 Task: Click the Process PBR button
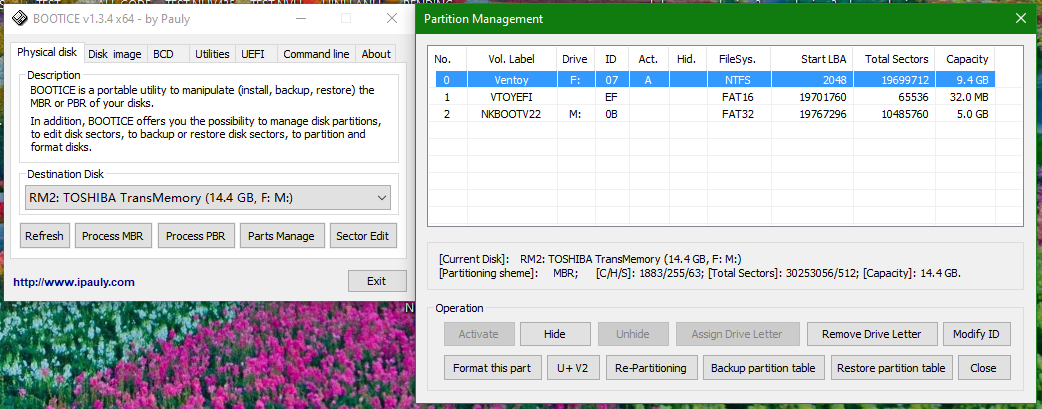[x=196, y=236]
